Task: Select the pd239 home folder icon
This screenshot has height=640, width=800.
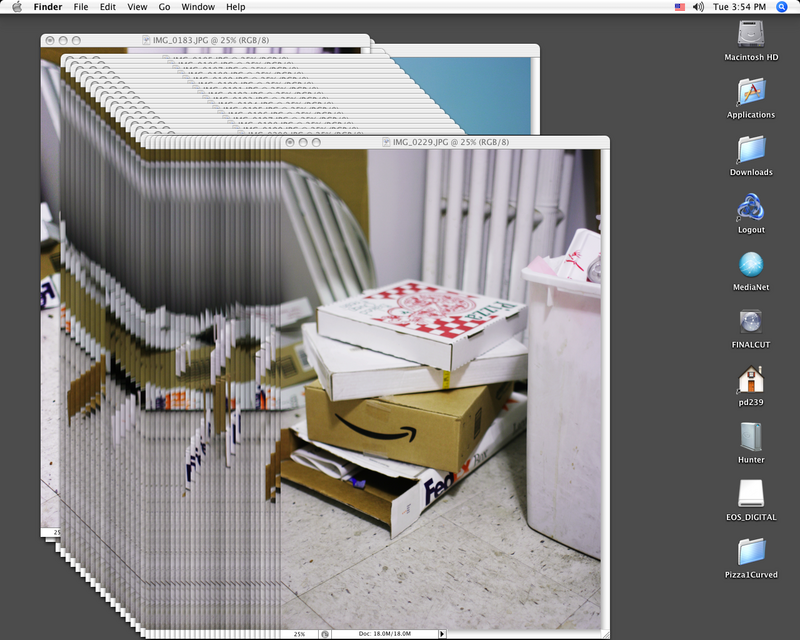Action: (751, 380)
